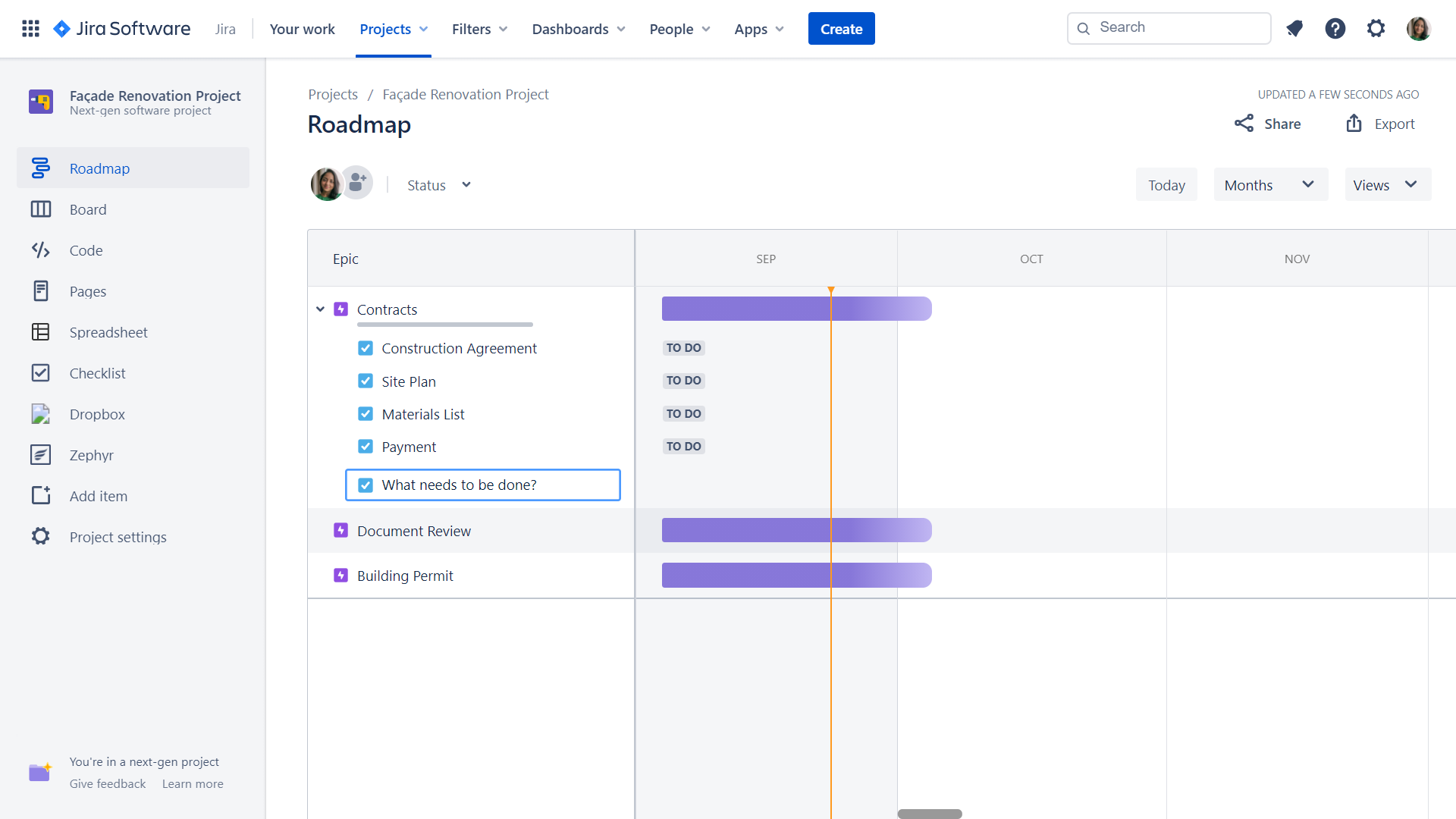Open the Code section from the sidebar
The width and height of the screenshot is (1456, 819).
41,250
